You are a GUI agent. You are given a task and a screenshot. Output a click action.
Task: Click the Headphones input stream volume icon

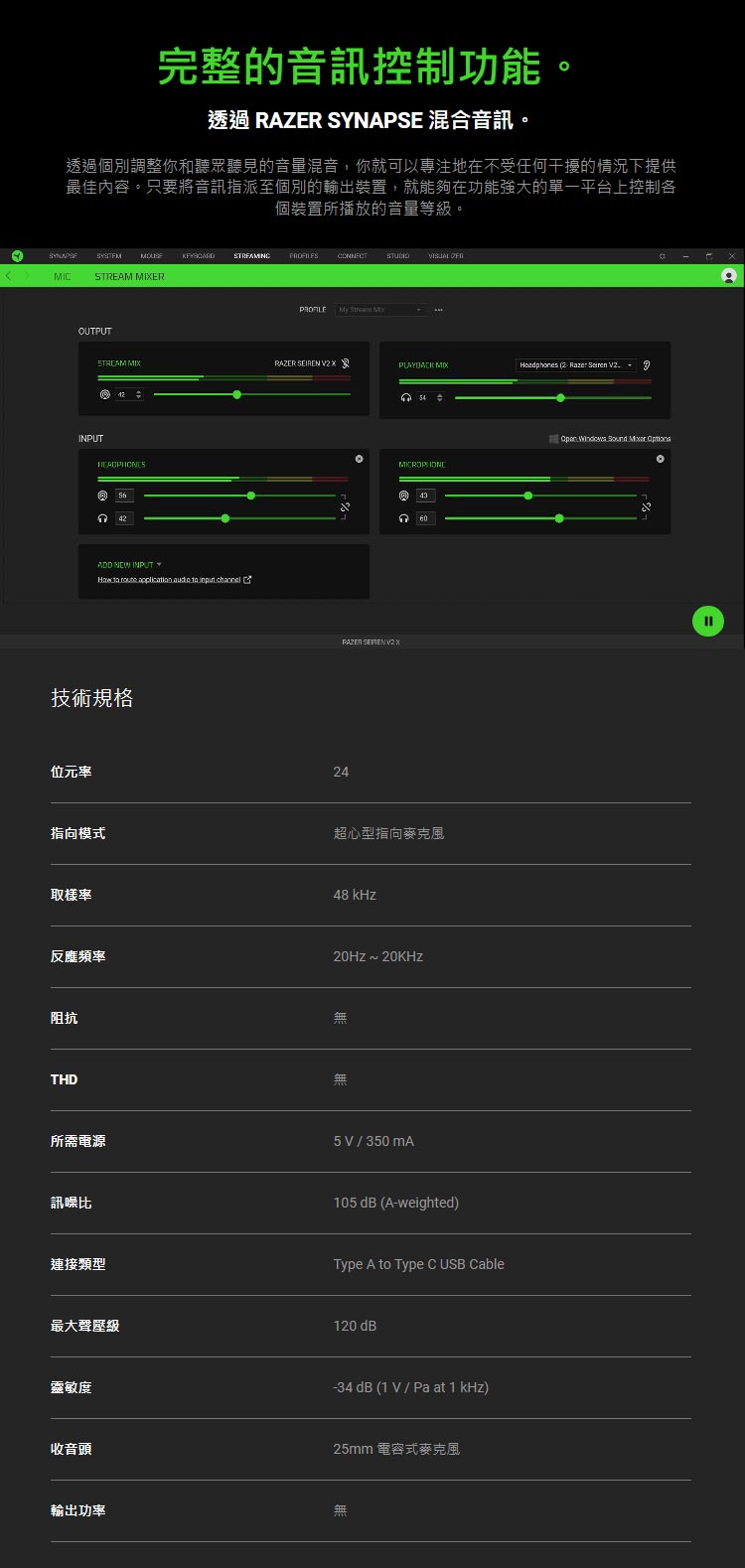tap(102, 495)
